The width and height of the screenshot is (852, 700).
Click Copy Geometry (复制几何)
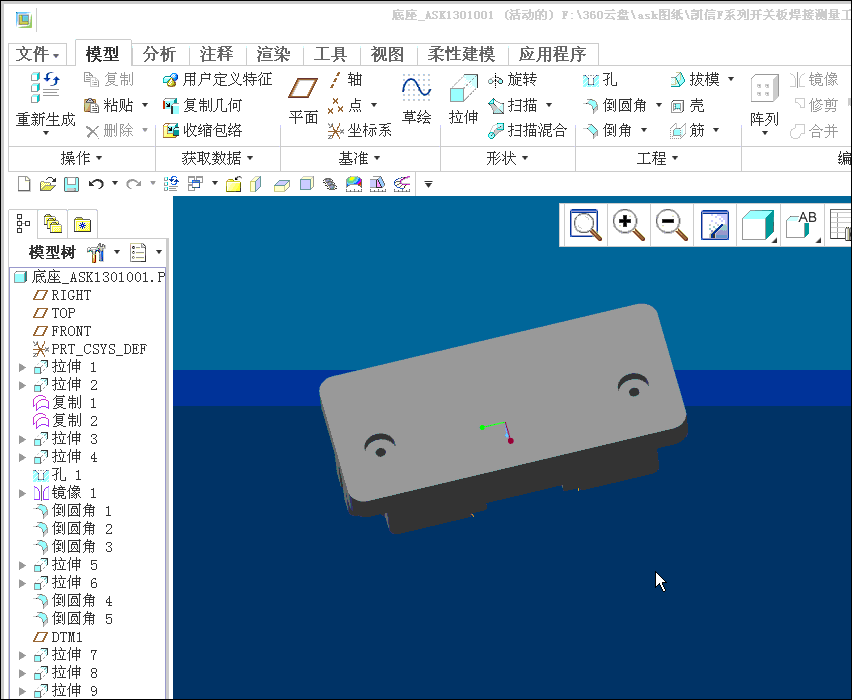[x=202, y=105]
